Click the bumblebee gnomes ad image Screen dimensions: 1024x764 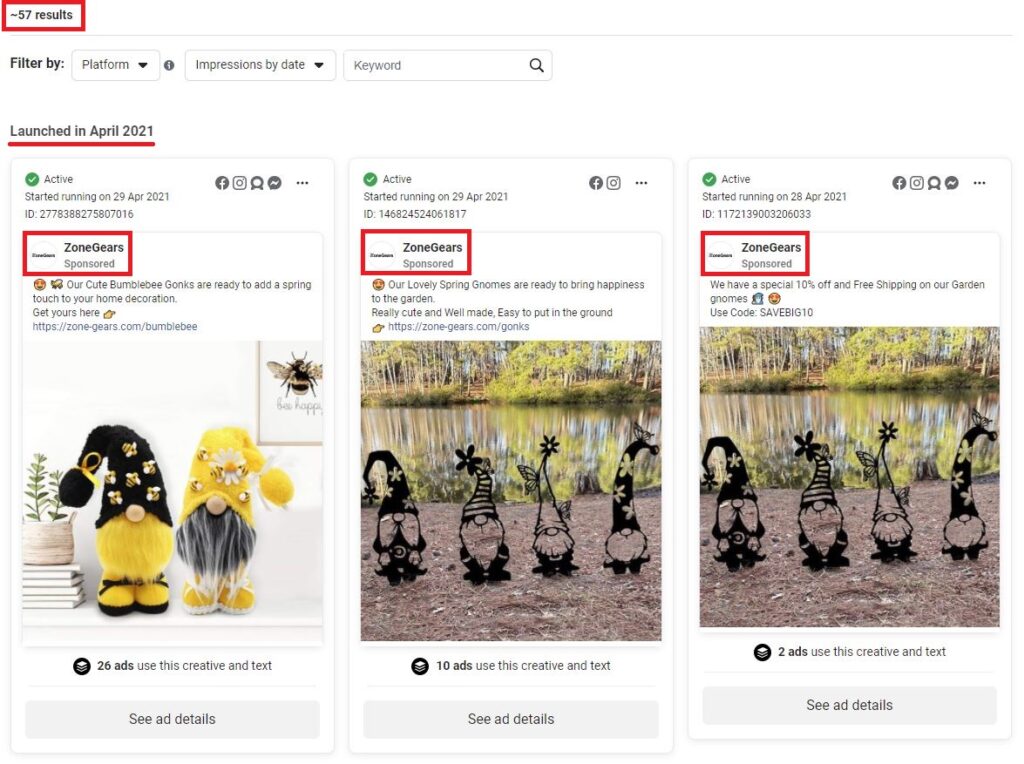[x=172, y=490]
